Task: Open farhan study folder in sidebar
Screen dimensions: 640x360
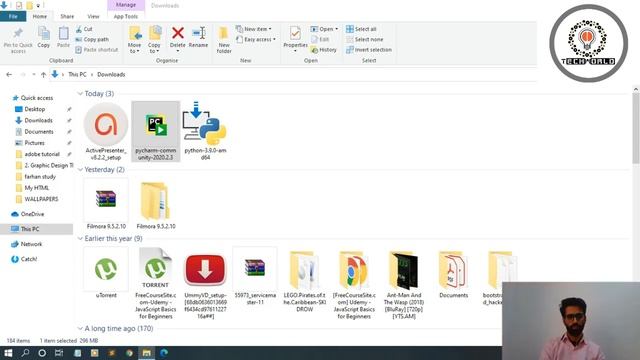Action: [x=40, y=177]
